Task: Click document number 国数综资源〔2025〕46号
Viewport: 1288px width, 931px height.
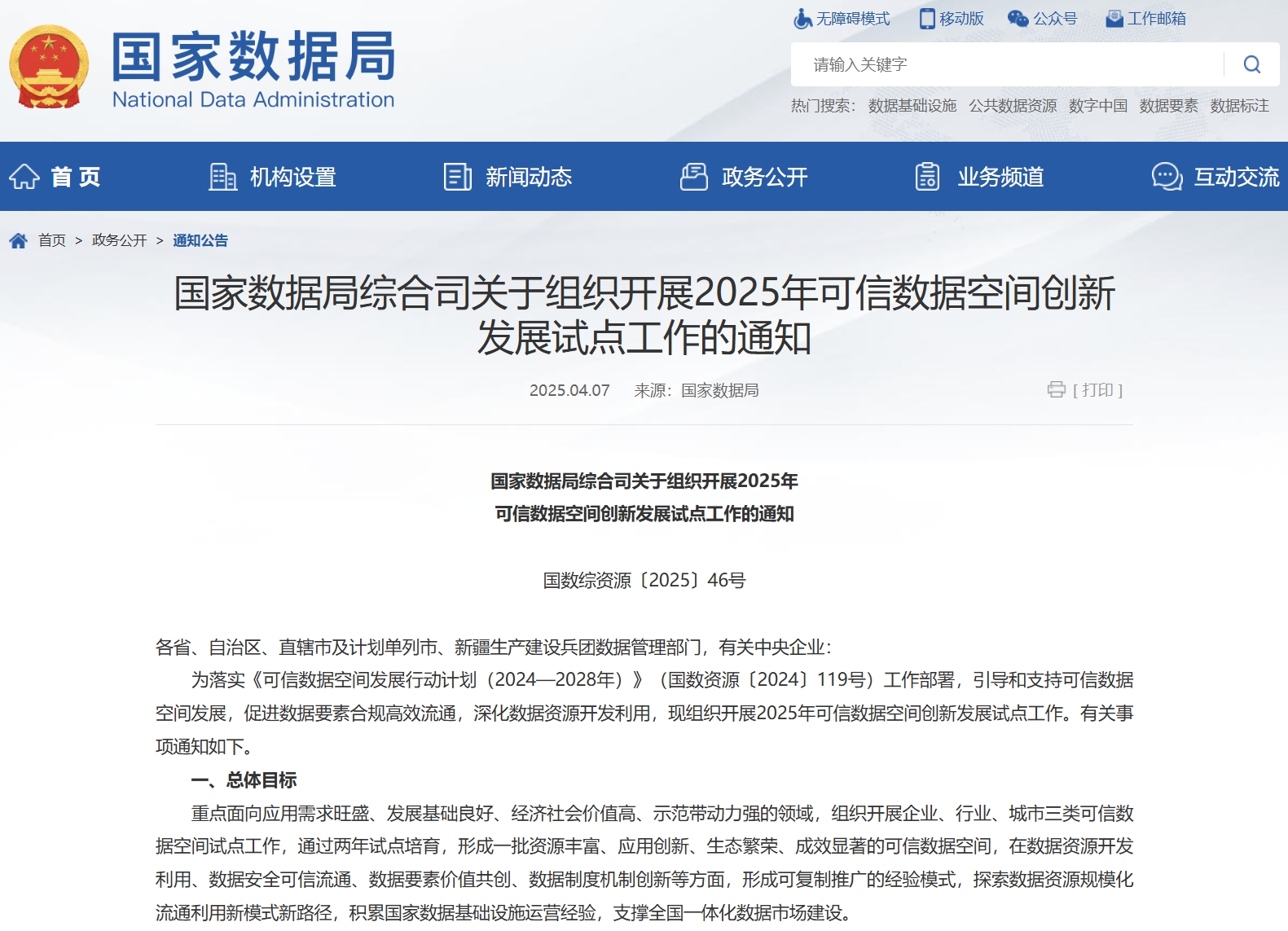Action: tap(644, 580)
